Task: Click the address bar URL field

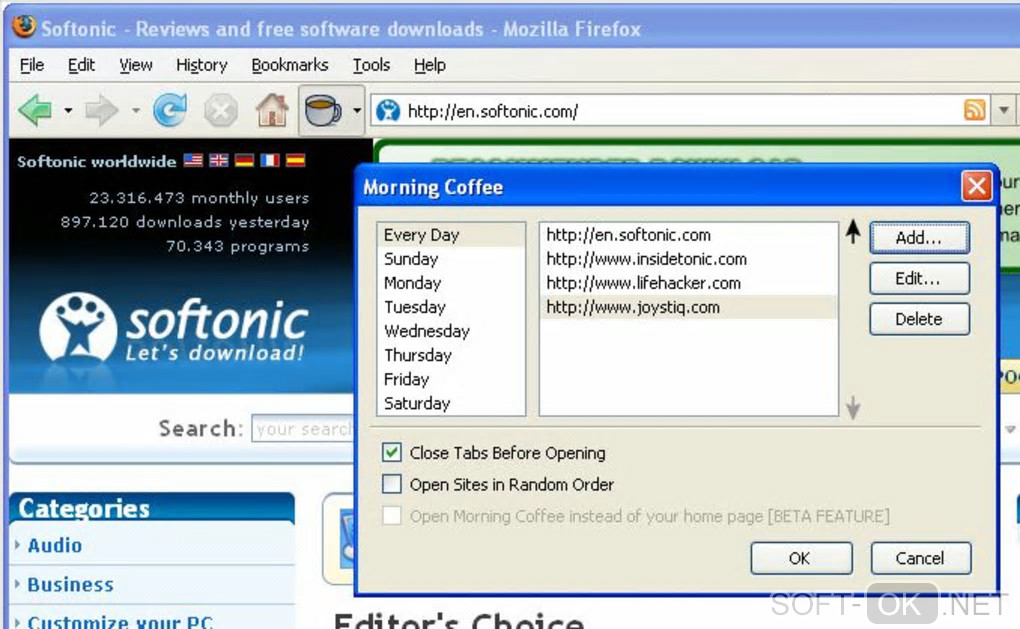Action: click(x=680, y=111)
